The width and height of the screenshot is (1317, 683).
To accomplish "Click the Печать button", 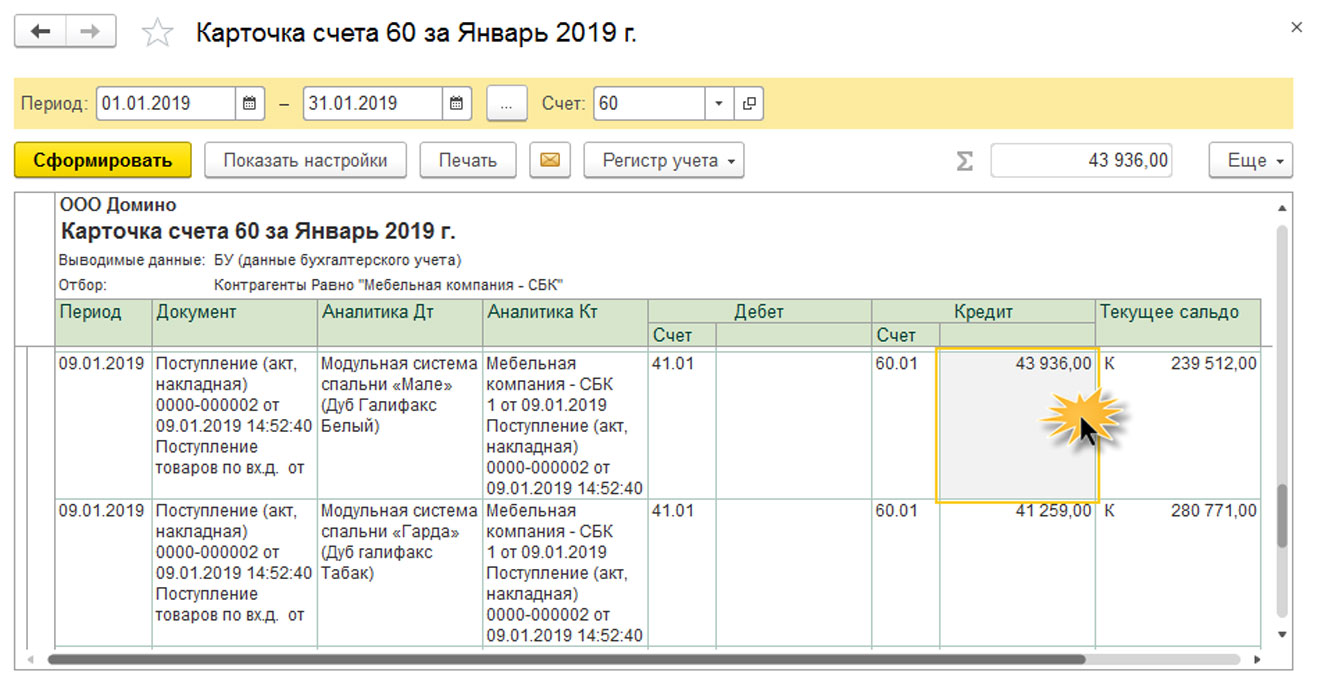I will click(467, 160).
